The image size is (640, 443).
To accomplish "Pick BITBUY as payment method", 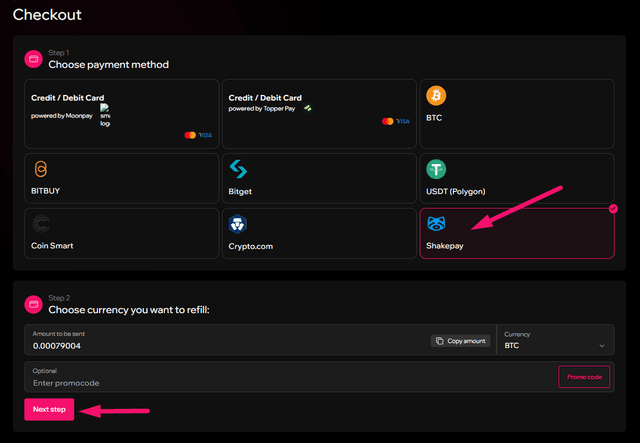I will tap(122, 178).
